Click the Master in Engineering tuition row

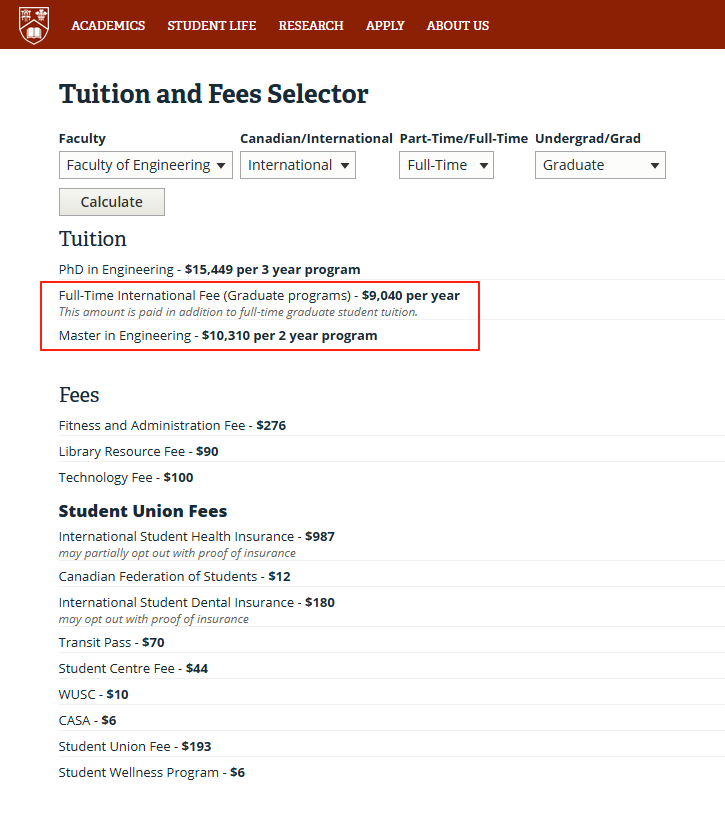point(218,336)
